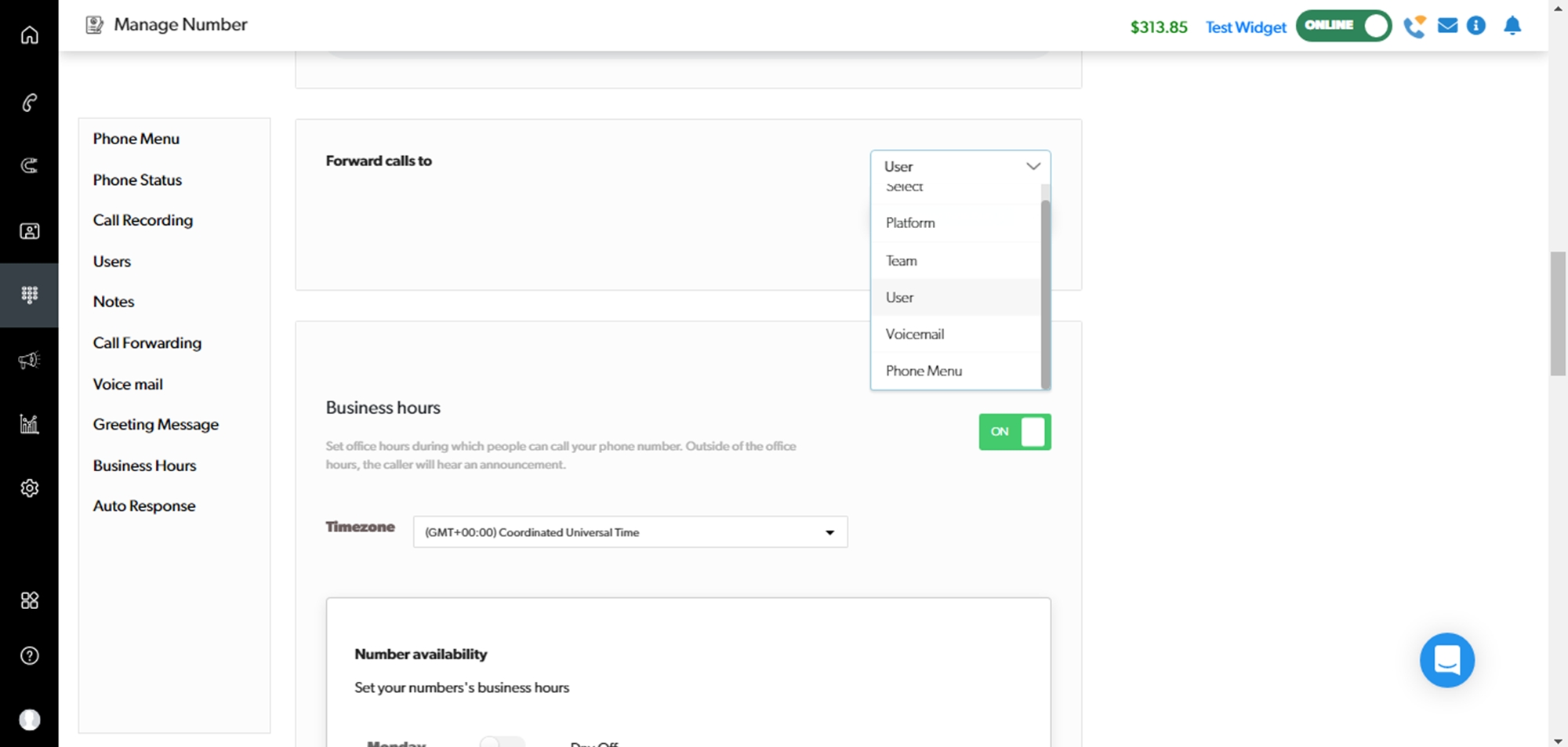This screenshot has width=1568, height=747.
Task: Enable the Monday availability toggle
Action: point(502,742)
